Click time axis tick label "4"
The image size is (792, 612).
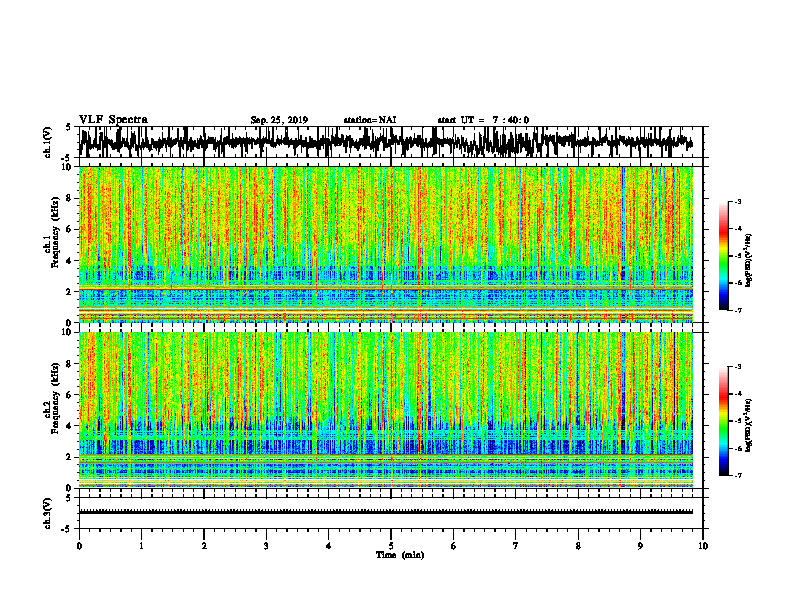tap(329, 546)
